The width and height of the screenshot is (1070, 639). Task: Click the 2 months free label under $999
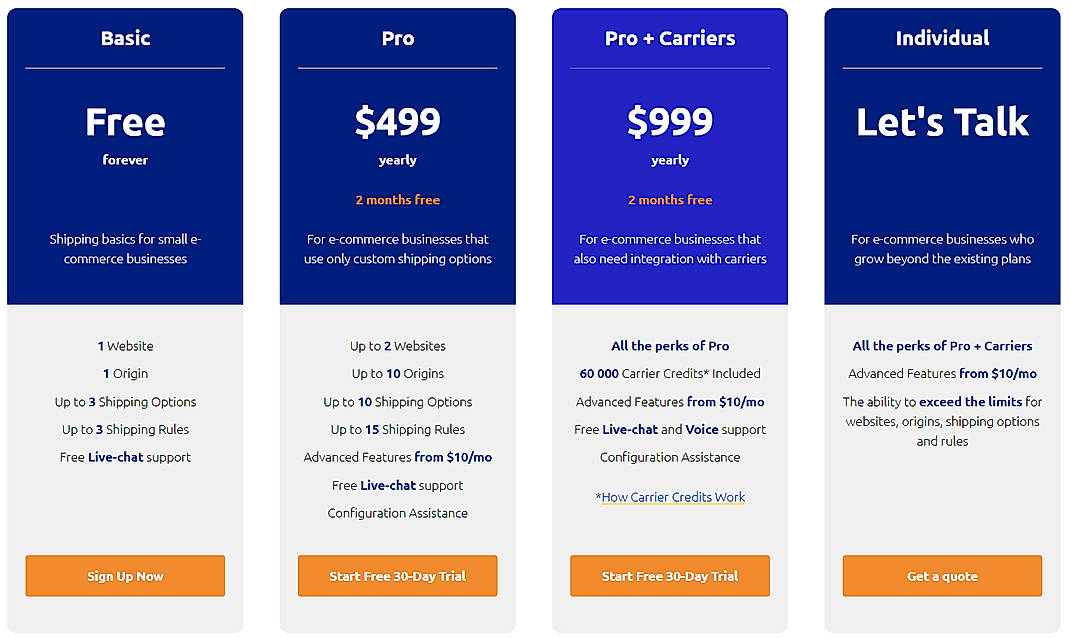669,200
